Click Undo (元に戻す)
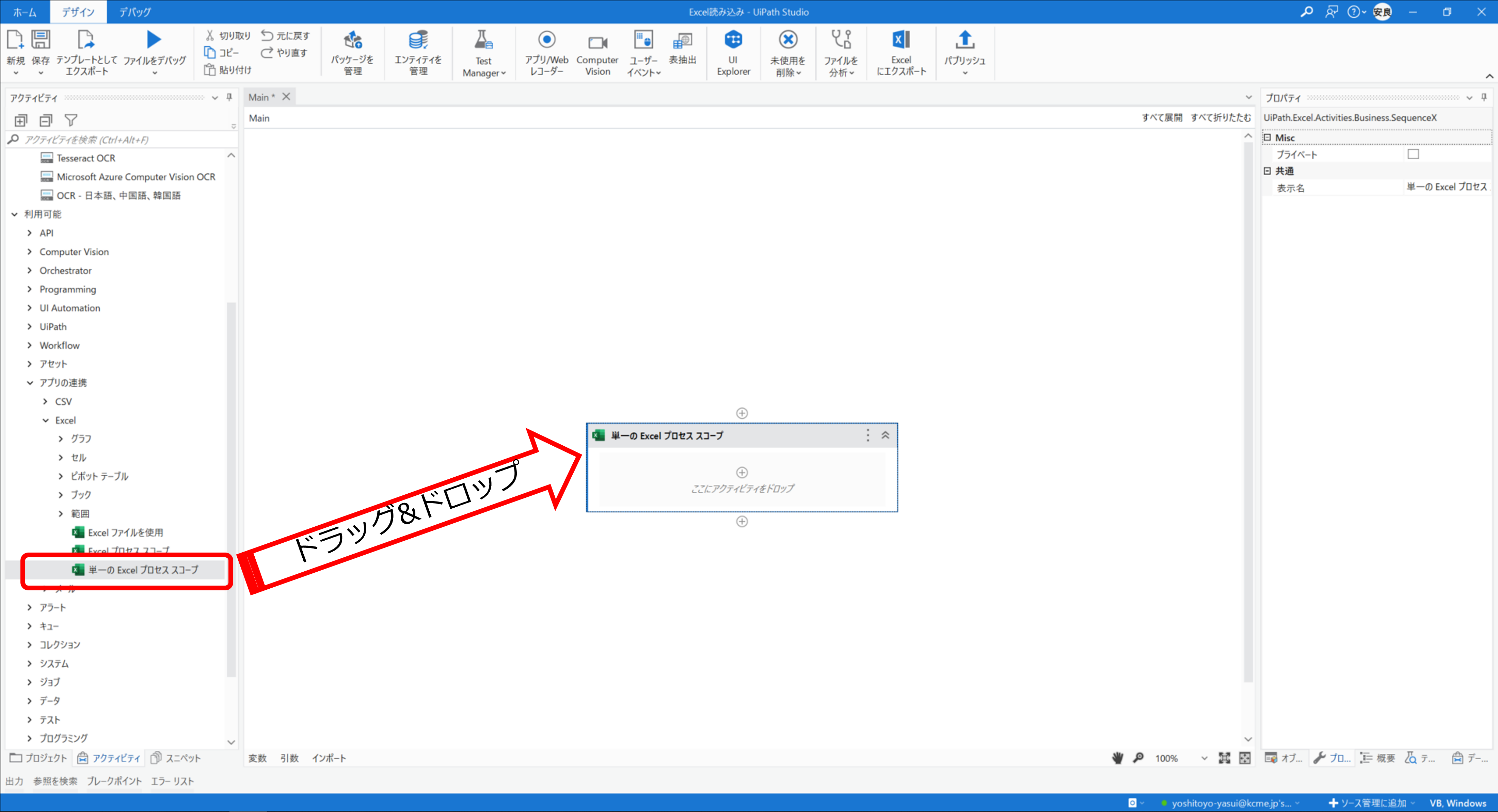This screenshot has height=812, width=1498. 285,35
